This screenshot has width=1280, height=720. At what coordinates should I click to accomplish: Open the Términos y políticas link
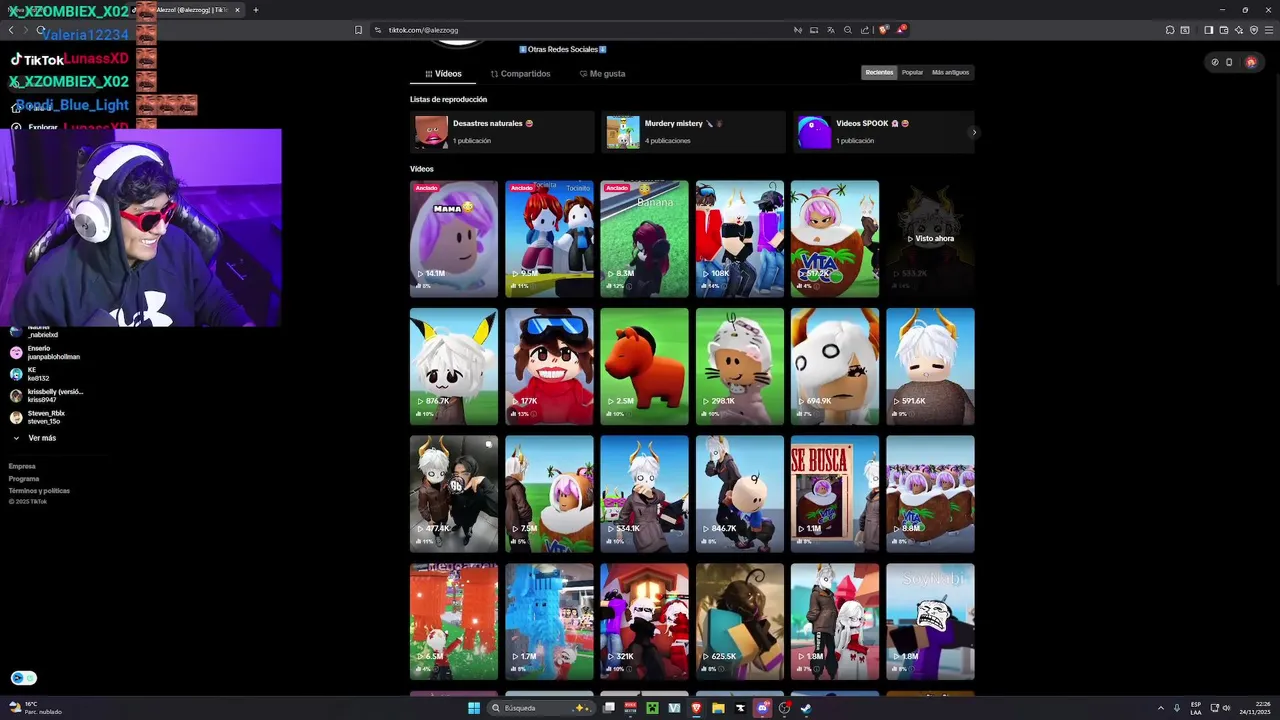click(39, 491)
